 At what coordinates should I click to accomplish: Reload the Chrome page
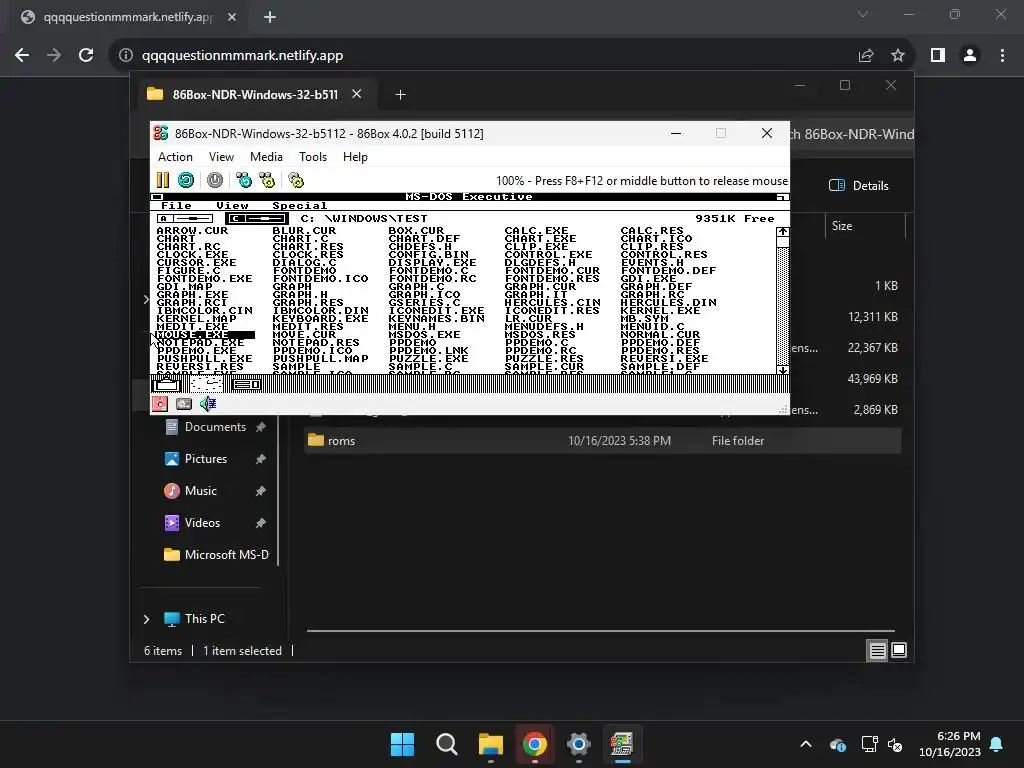pyautogui.click(x=86, y=56)
